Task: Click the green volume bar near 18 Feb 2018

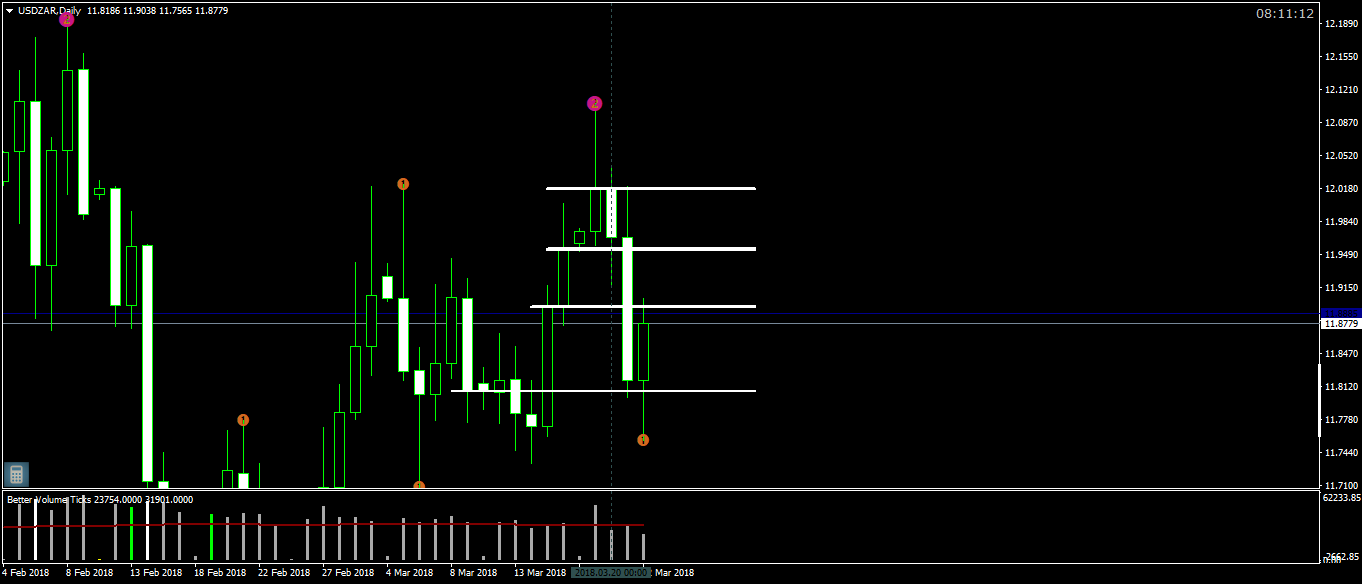Action: (x=211, y=537)
